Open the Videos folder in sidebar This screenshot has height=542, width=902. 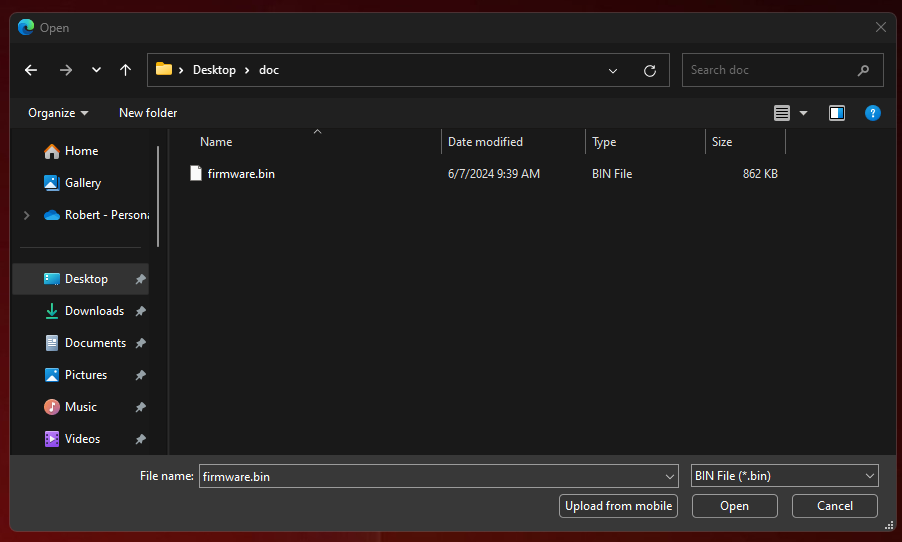tap(82, 439)
